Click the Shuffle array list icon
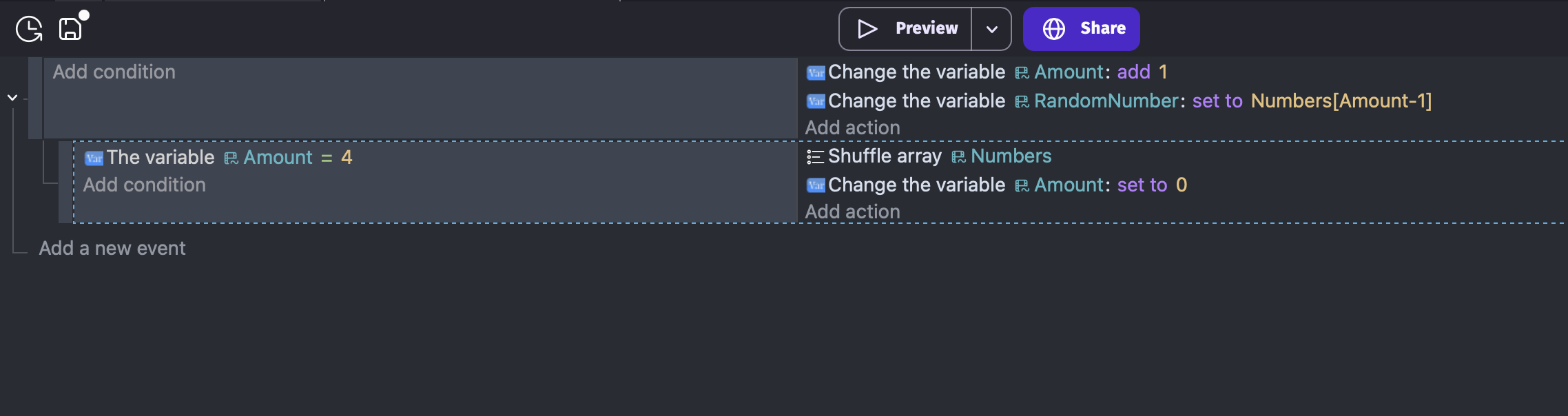 [815, 157]
